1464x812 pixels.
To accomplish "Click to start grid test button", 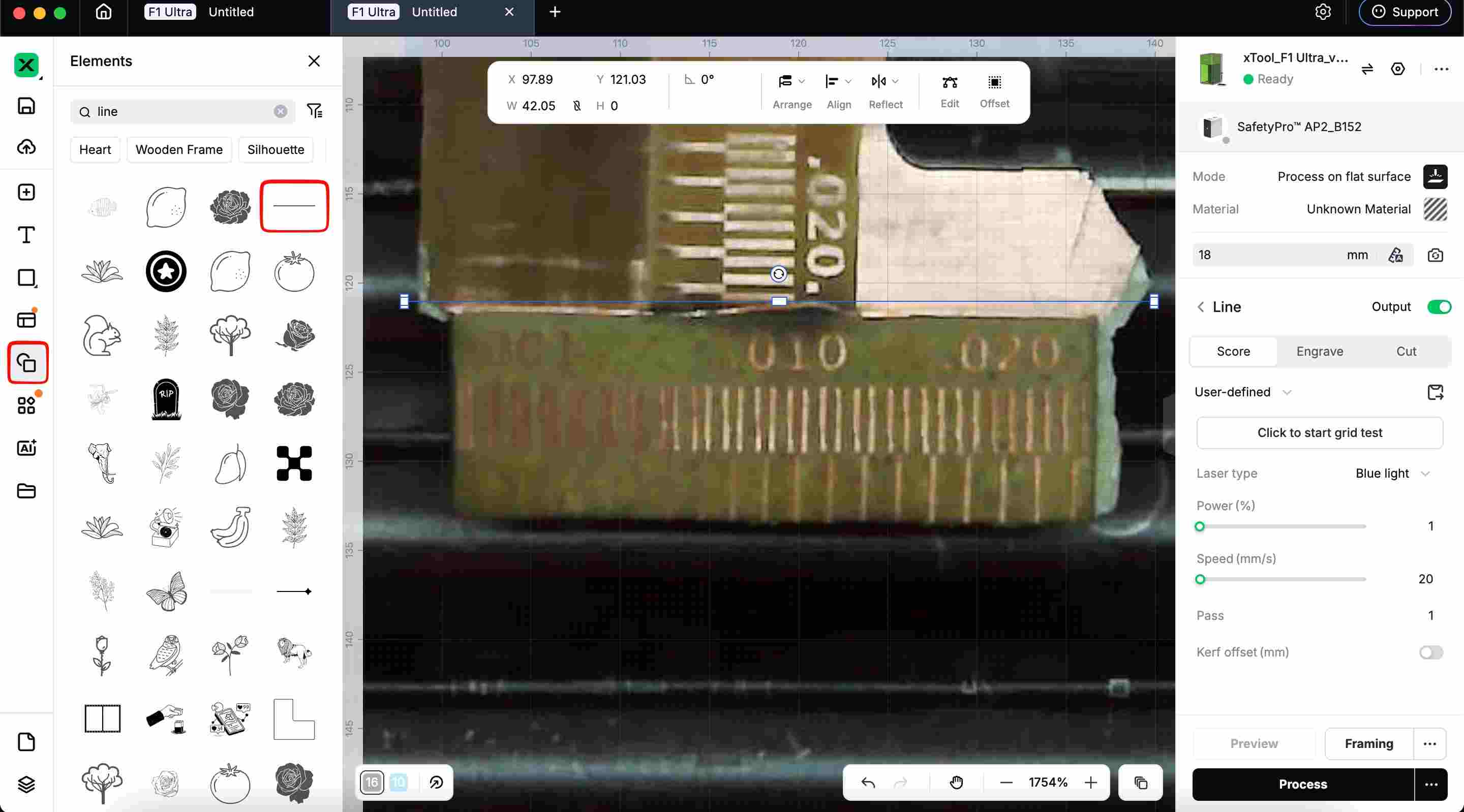I will 1319,432.
